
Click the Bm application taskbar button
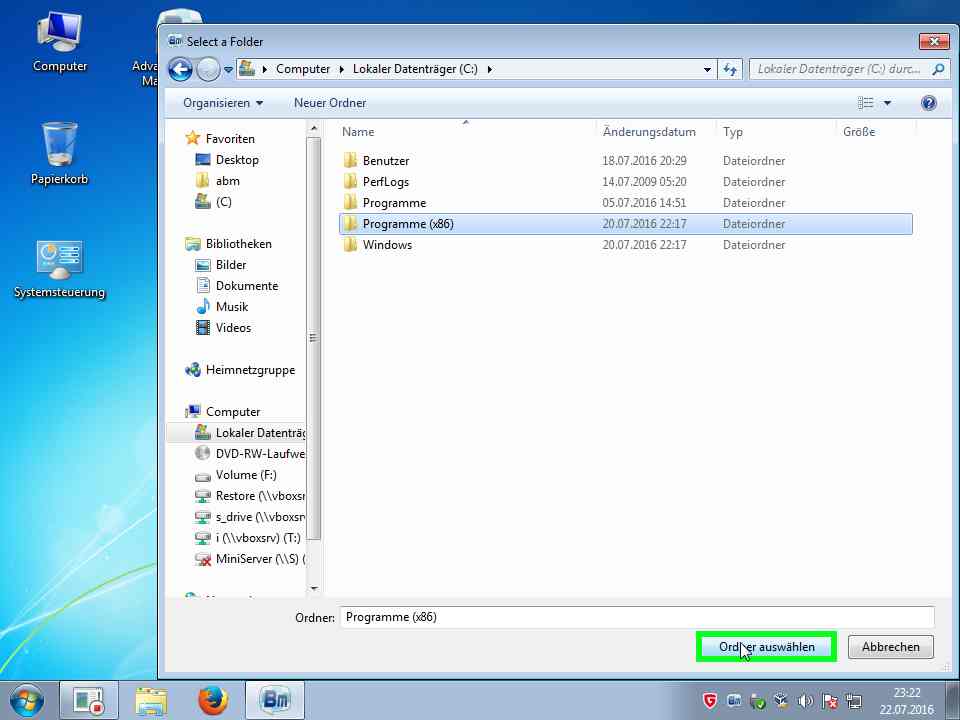(x=275, y=701)
